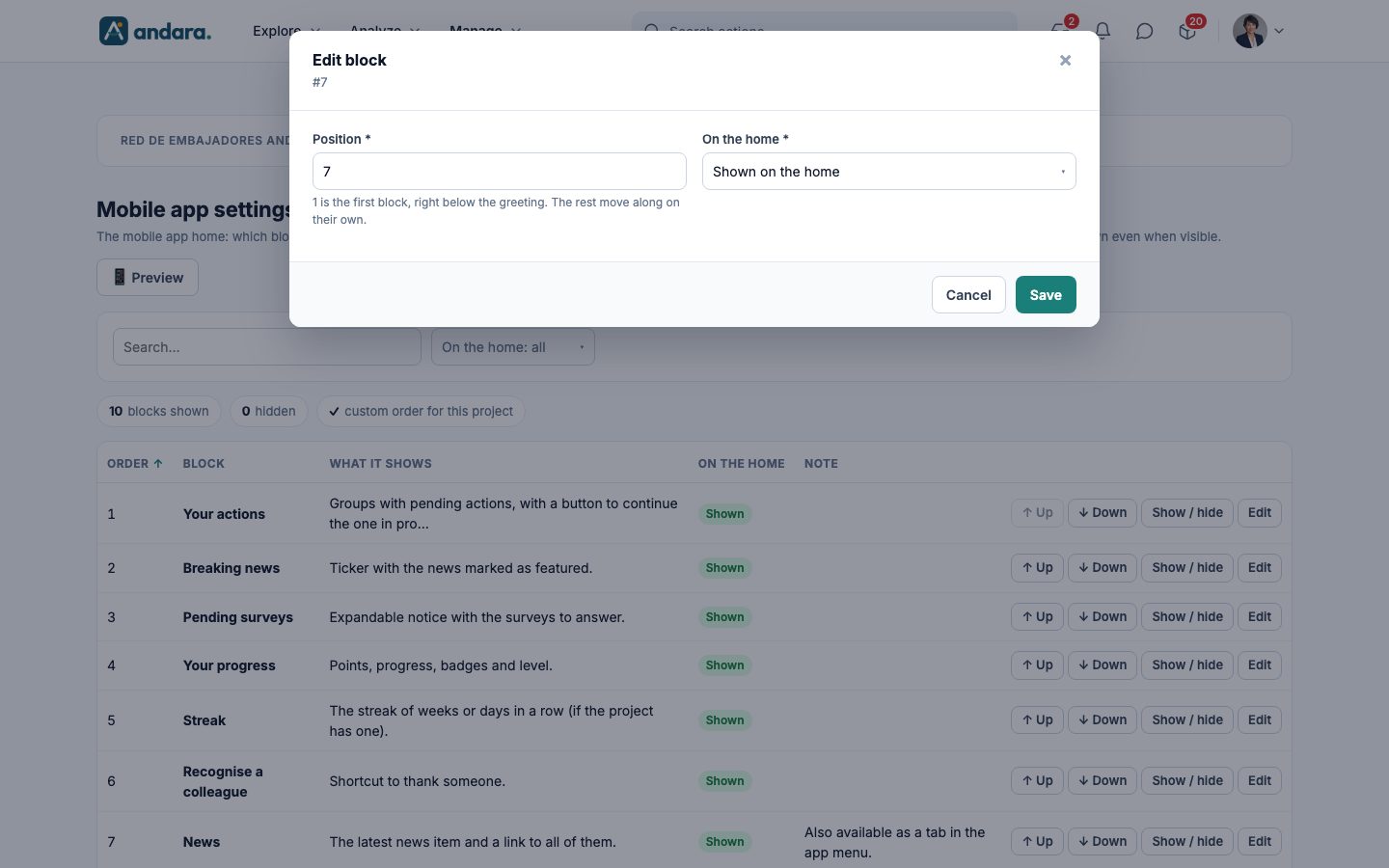
Task: Move Streak block up
Action: coord(1037,720)
